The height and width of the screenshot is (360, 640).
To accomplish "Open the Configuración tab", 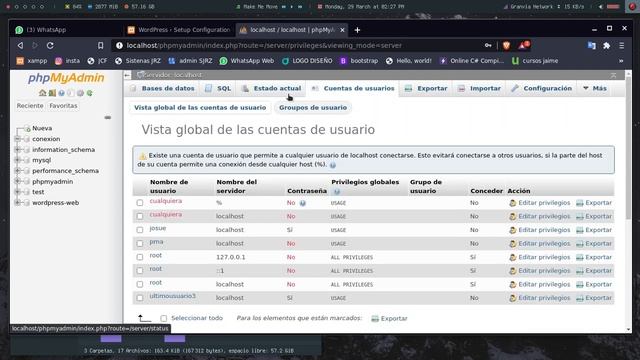I will pos(542,88).
